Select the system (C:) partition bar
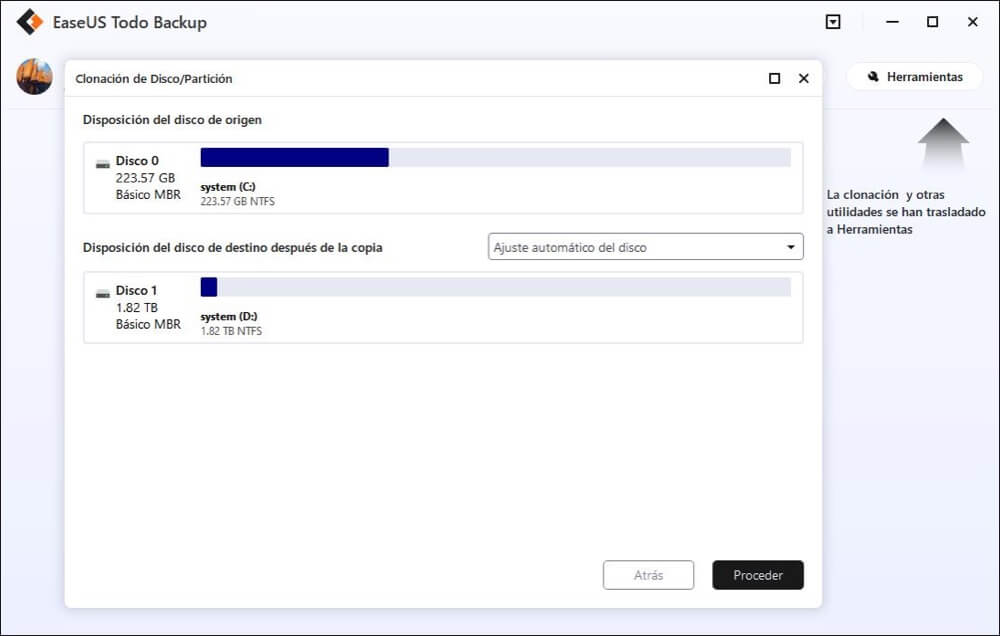Screen dimensions: 1000x636 (x=496, y=157)
